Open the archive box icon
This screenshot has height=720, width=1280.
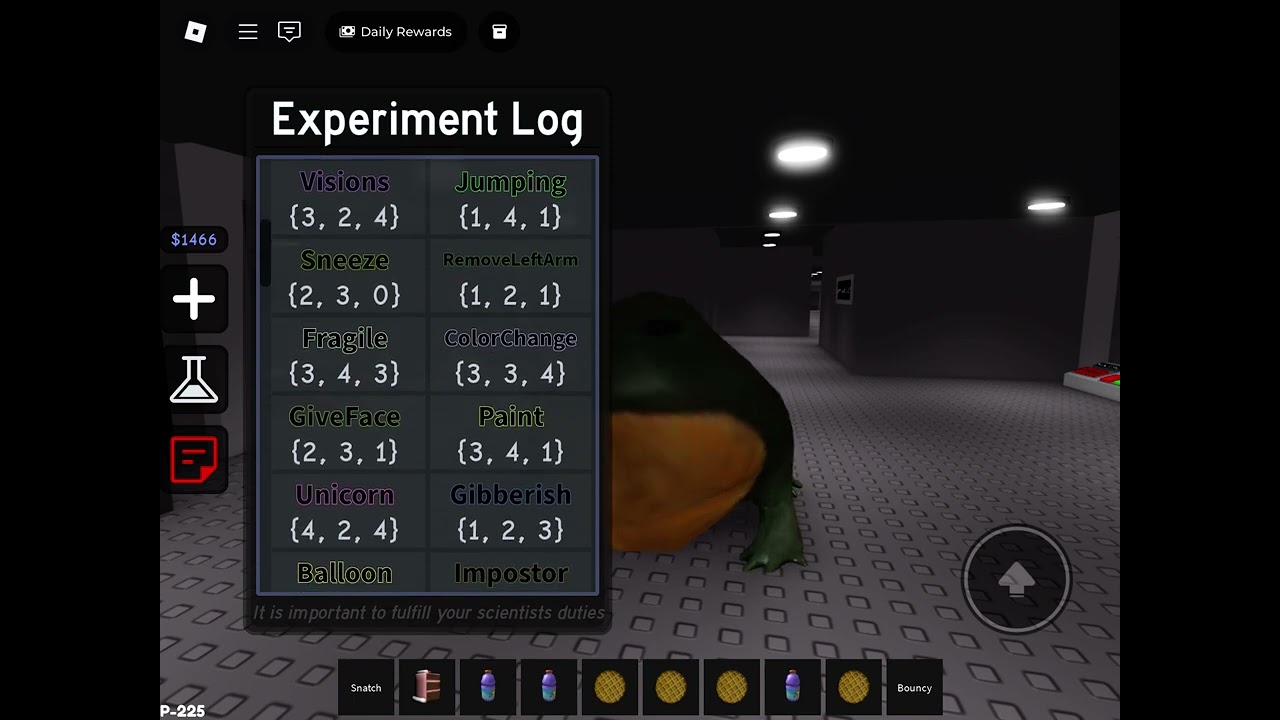coord(499,32)
